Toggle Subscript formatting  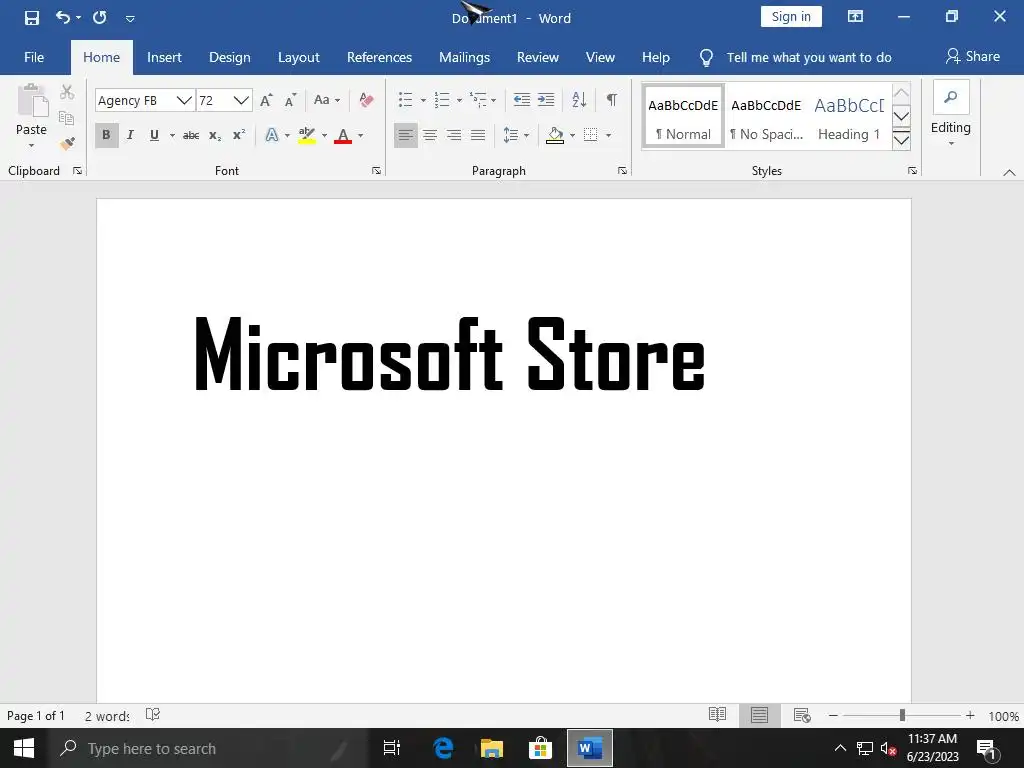[x=215, y=135]
